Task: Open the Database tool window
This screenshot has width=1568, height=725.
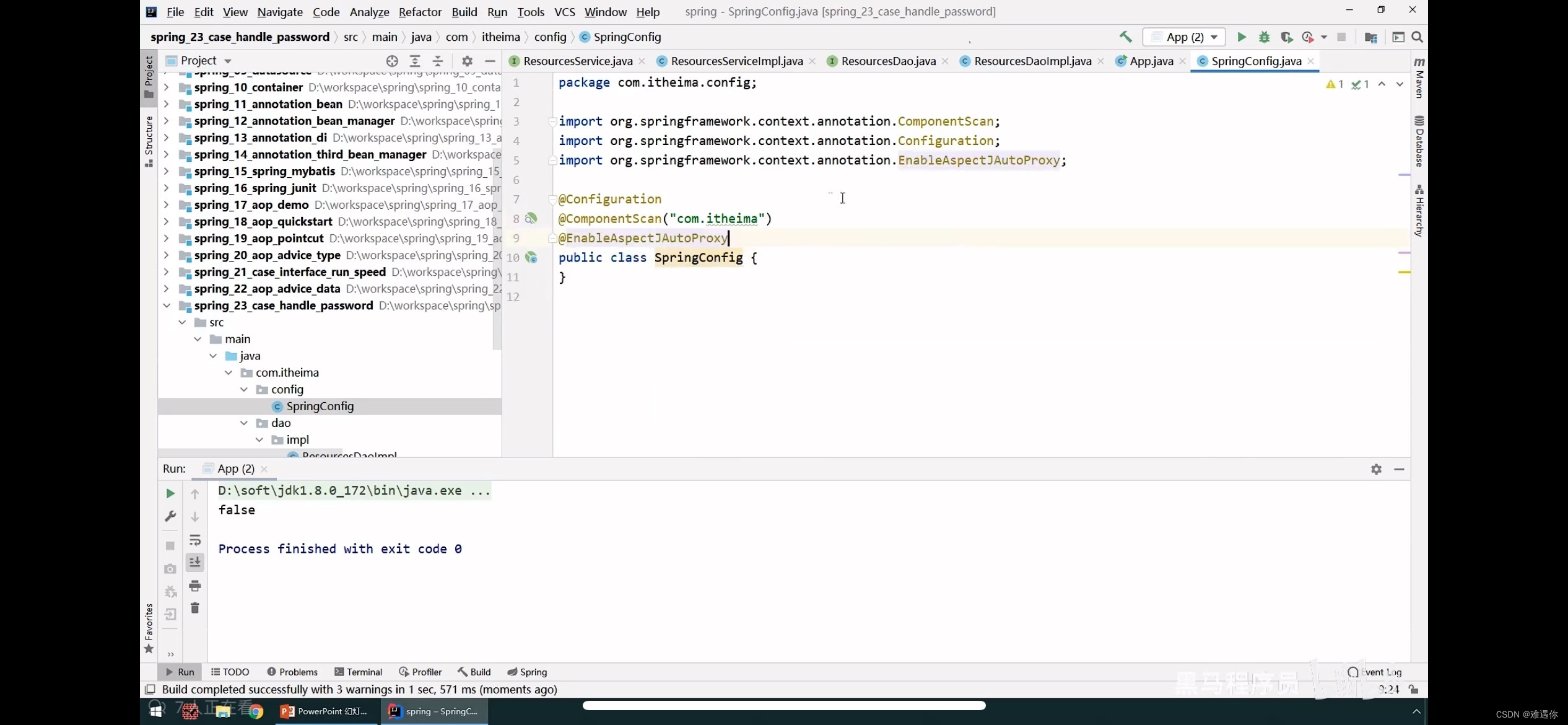Action: pos(1419,141)
